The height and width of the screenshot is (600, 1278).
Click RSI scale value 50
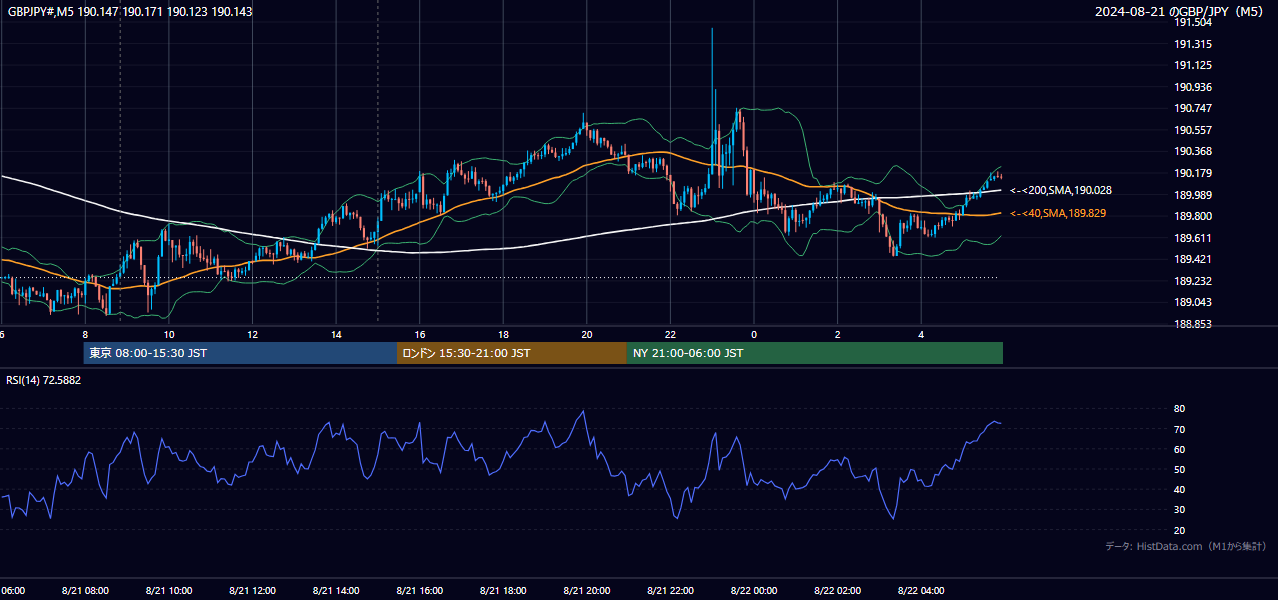point(1179,469)
